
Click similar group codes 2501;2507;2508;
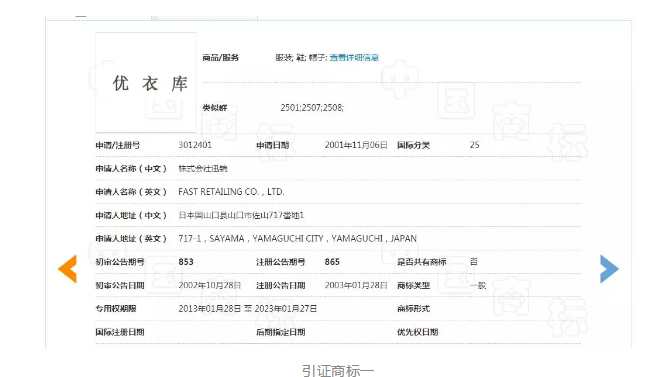click(x=312, y=108)
